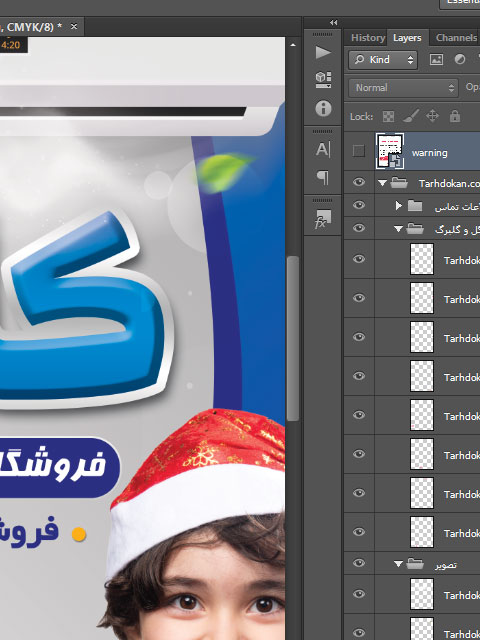Viewport: 480px width, 640px height.
Task: Lock image pixels with brush icon
Action: (410, 116)
